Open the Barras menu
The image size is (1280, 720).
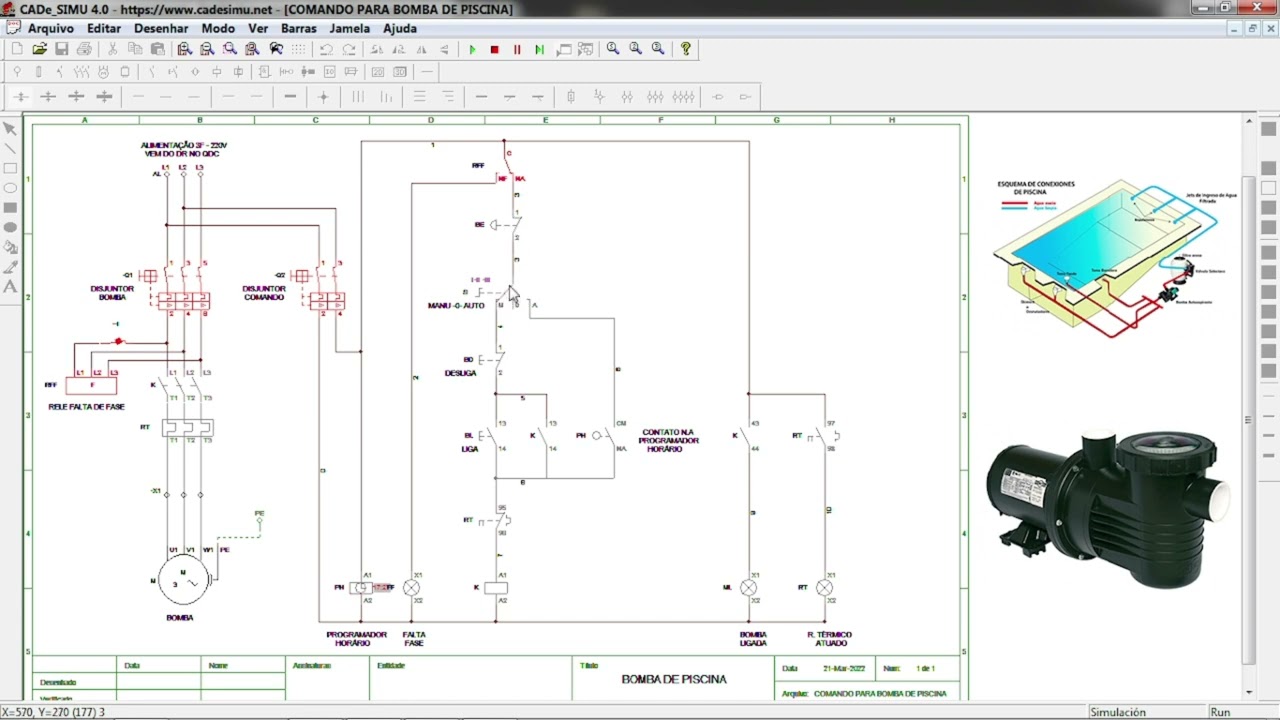click(x=299, y=28)
